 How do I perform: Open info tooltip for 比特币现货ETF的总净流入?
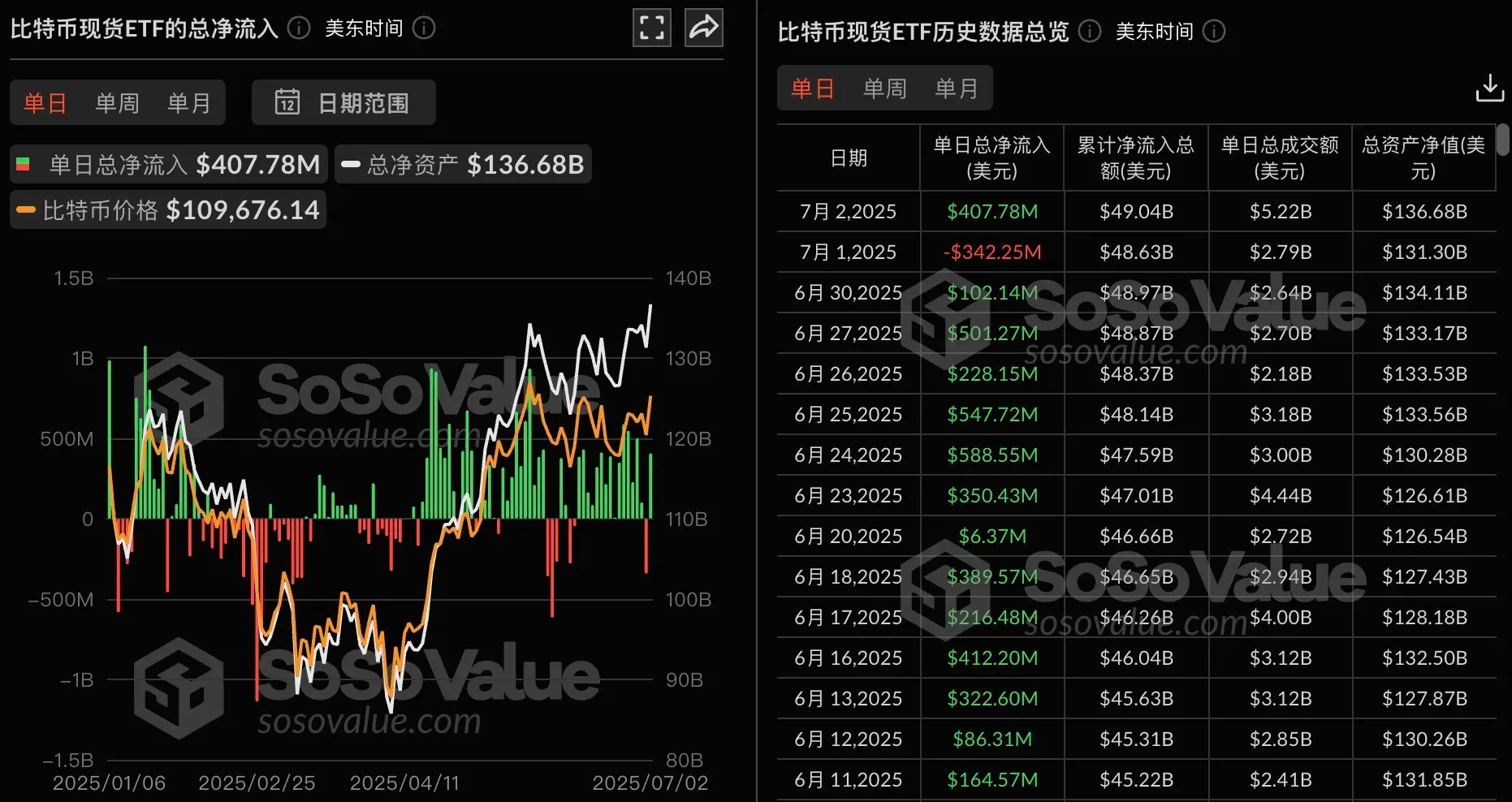[x=298, y=27]
